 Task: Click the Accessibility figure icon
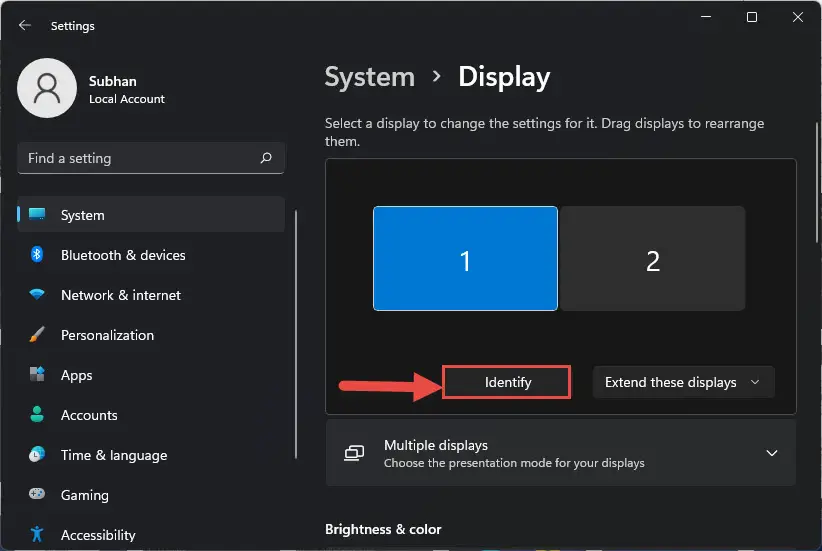[37, 534]
